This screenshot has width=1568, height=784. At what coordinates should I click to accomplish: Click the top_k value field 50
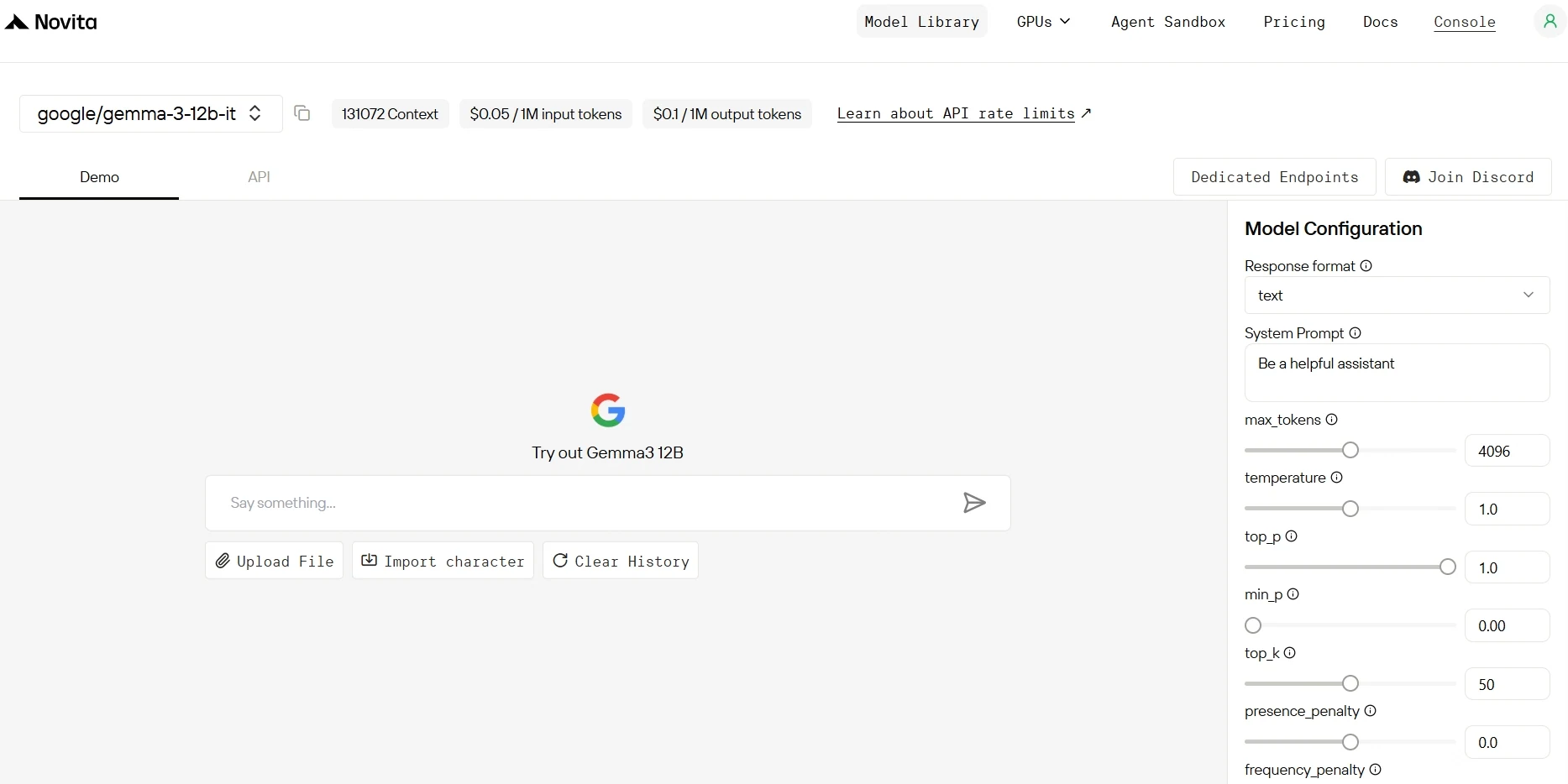[x=1507, y=684]
